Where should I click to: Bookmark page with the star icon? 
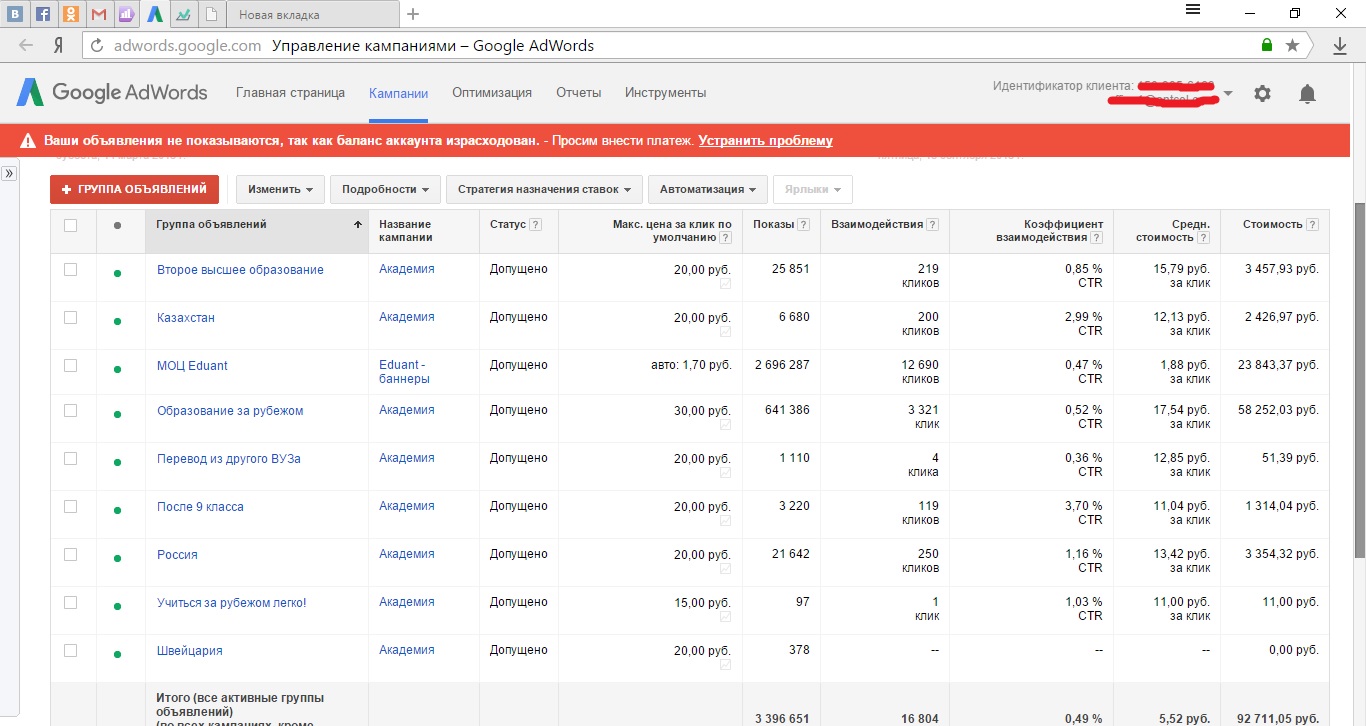(1293, 46)
